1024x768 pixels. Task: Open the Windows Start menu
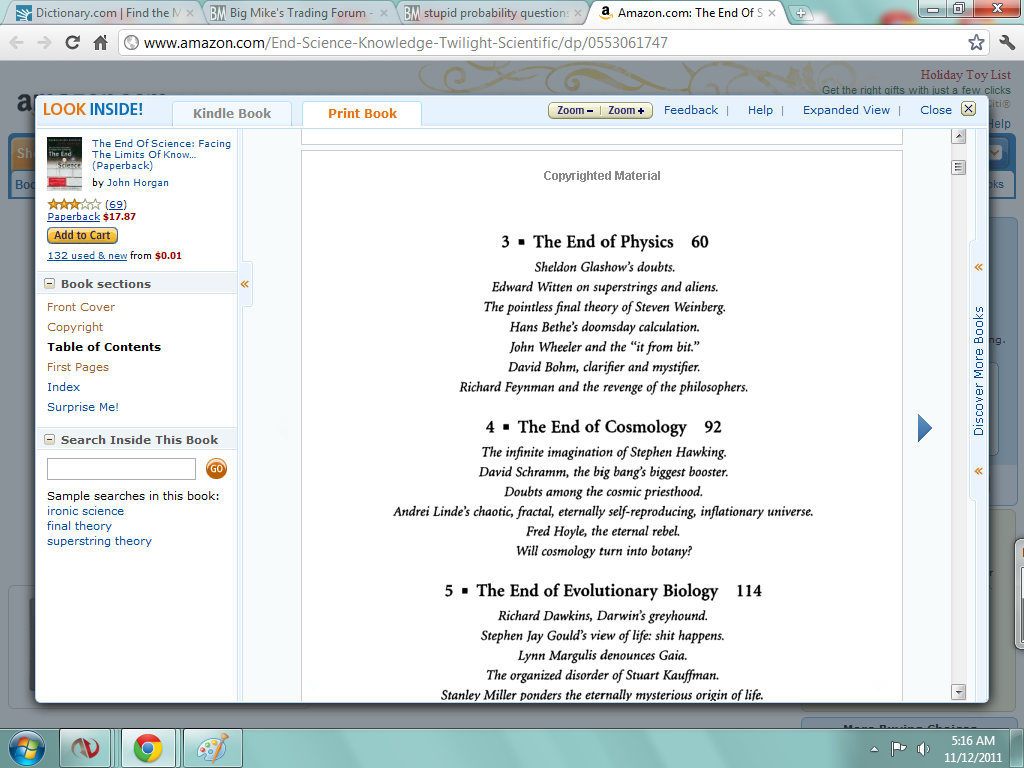pyautogui.click(x=27, y=748)
